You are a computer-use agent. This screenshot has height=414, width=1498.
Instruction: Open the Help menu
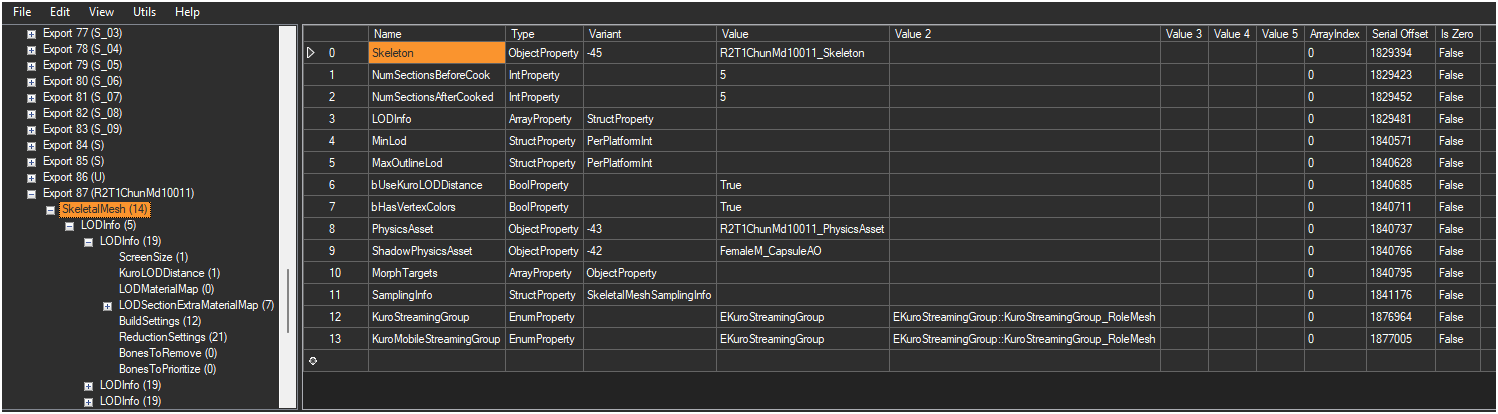(x=187, y=12)
